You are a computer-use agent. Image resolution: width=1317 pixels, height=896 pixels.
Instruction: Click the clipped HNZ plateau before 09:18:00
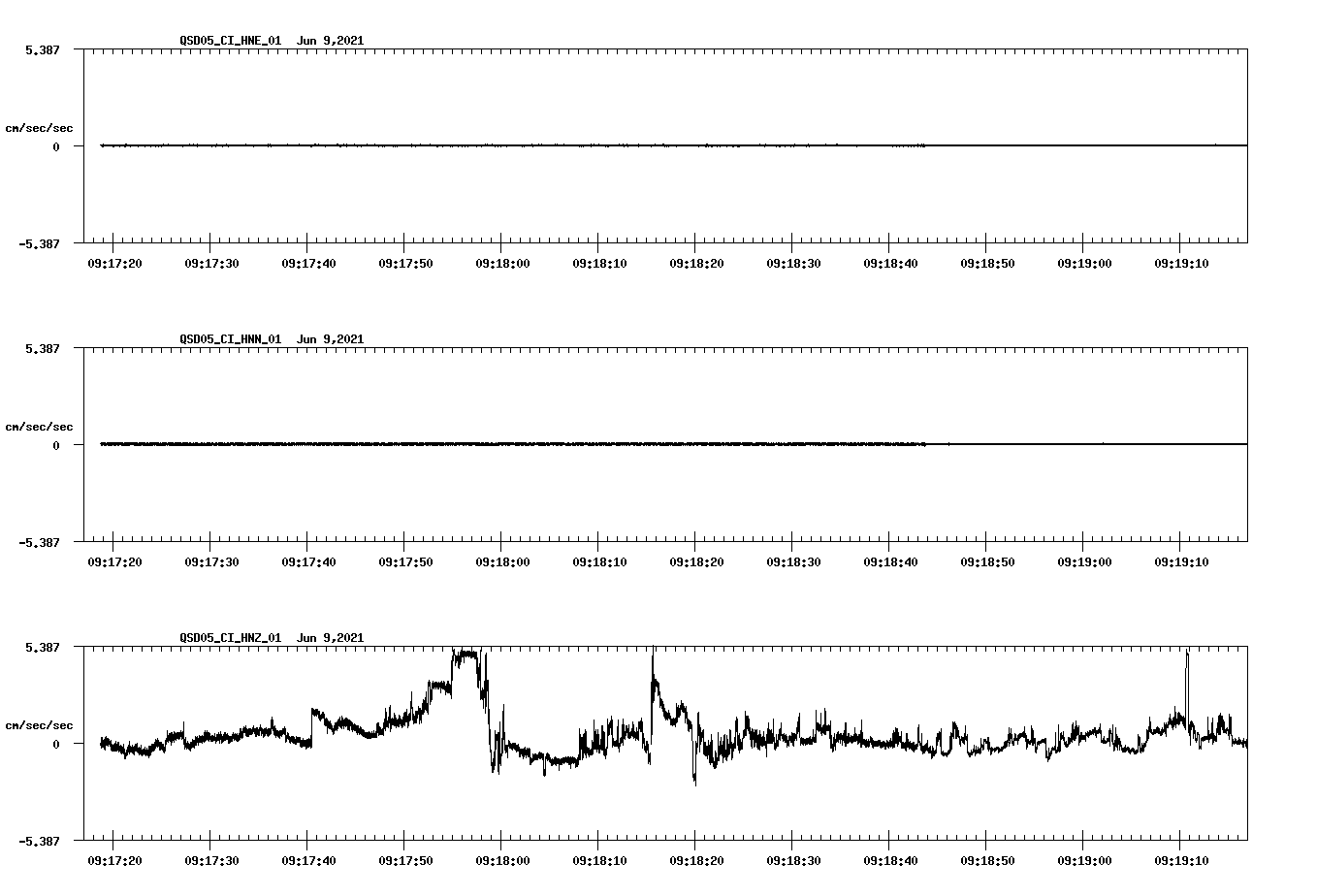466,655
